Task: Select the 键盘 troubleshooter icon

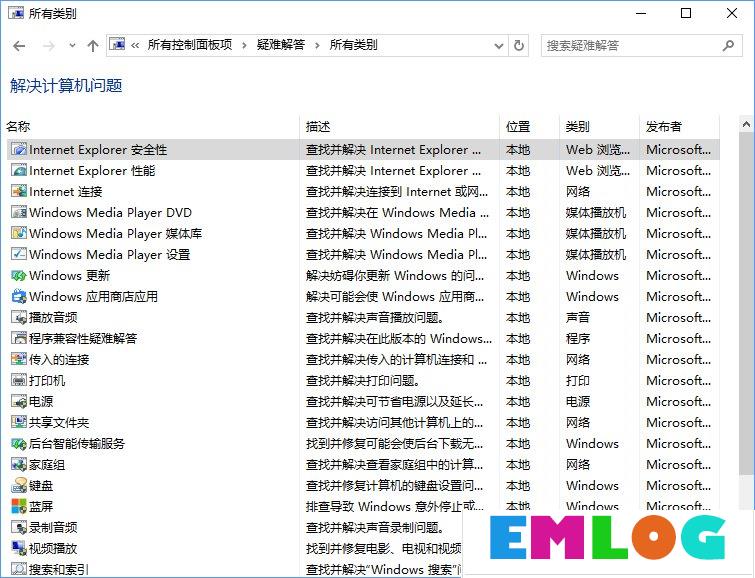Action: (19, 486)
